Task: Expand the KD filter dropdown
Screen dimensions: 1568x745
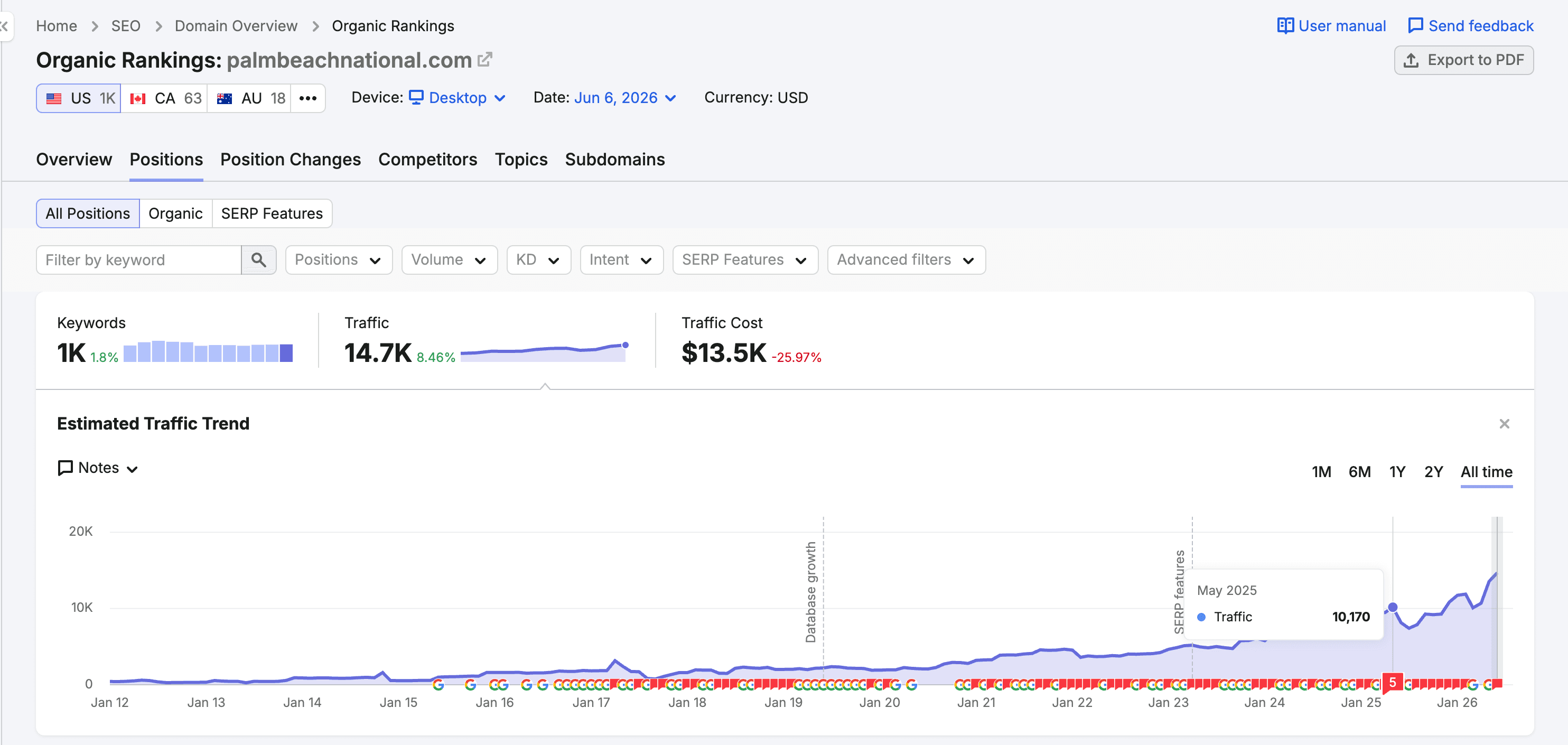Action: (539, 260)
